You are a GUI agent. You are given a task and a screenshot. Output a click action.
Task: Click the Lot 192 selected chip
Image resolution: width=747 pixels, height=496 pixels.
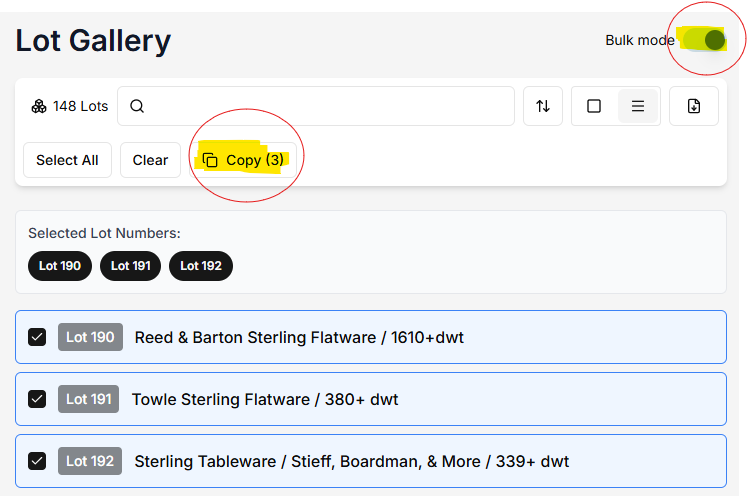tap(201, 266)
